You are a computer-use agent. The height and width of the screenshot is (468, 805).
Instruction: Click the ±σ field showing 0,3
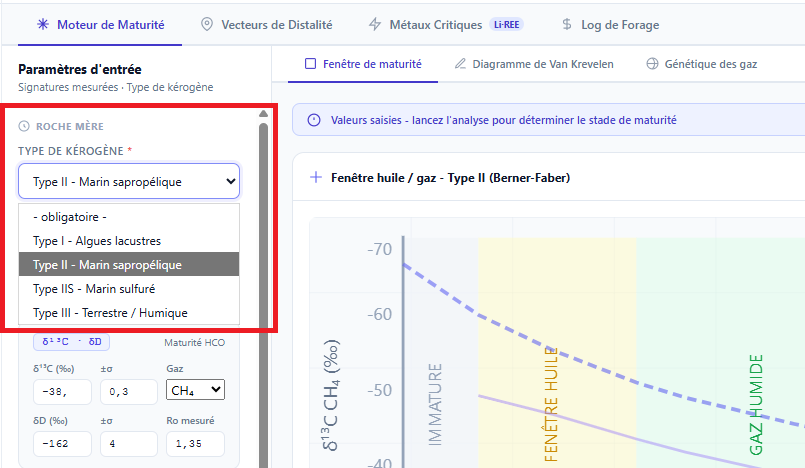(129, 392)
